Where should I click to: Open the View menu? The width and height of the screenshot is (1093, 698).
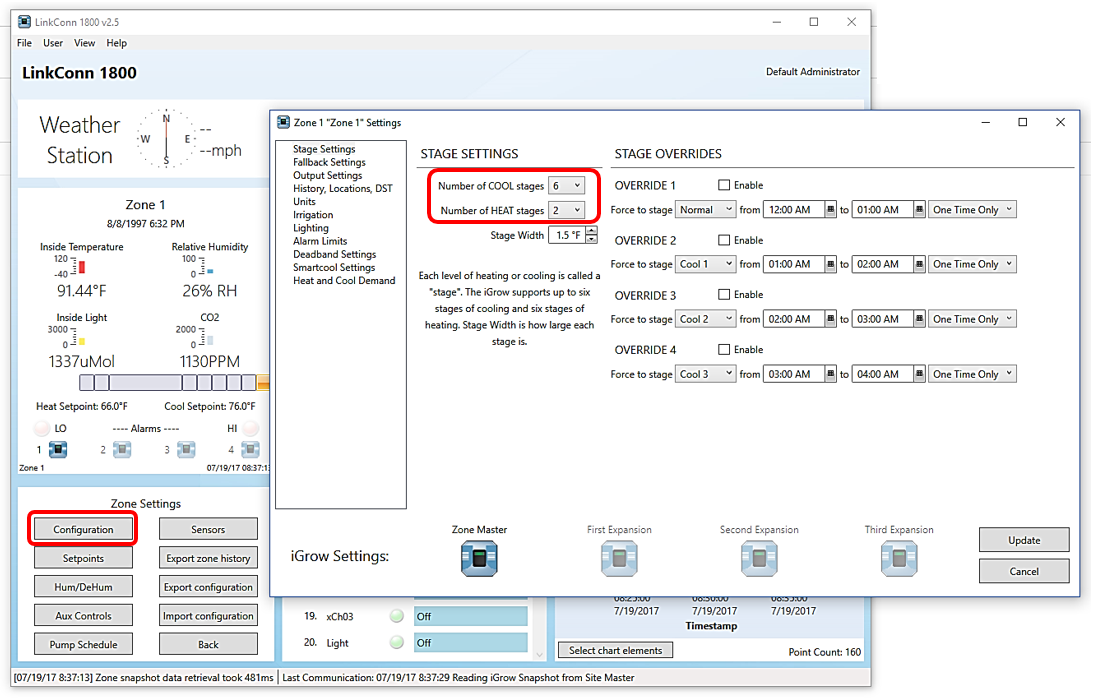click(x=84, y=43)
